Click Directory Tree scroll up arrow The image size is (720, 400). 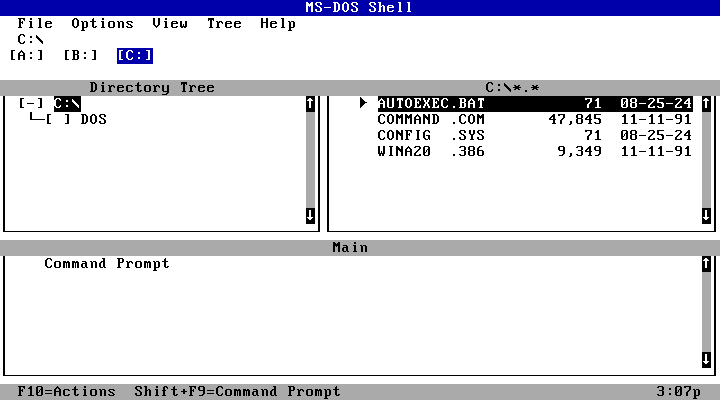[x=310, y=104]
